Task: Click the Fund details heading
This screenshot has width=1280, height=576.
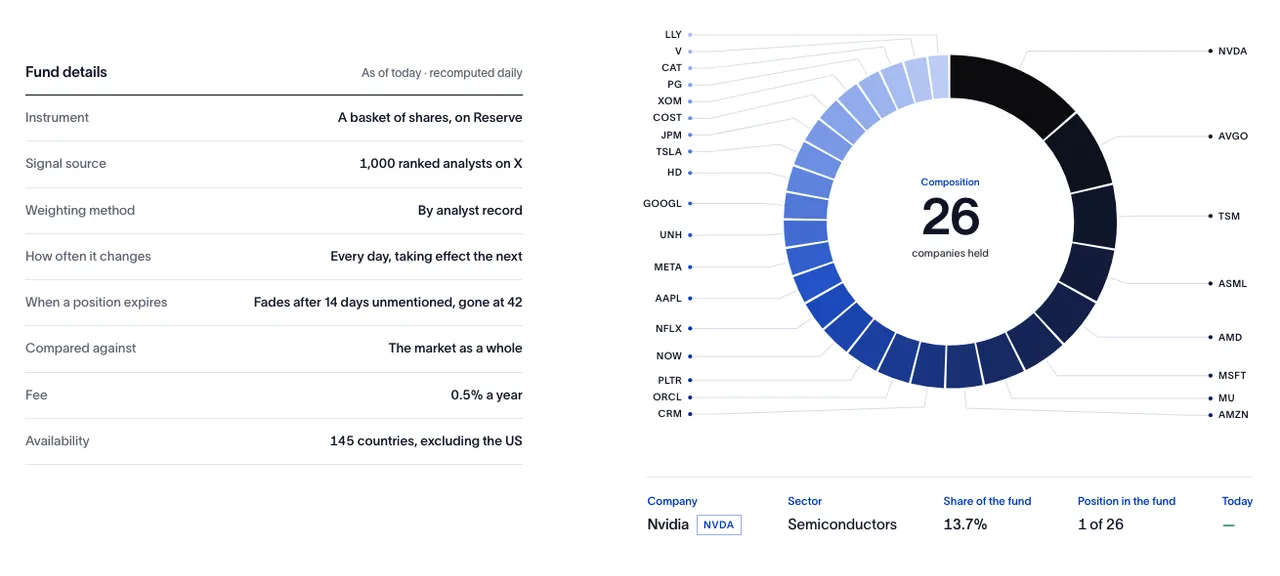Action: [66, 72]
